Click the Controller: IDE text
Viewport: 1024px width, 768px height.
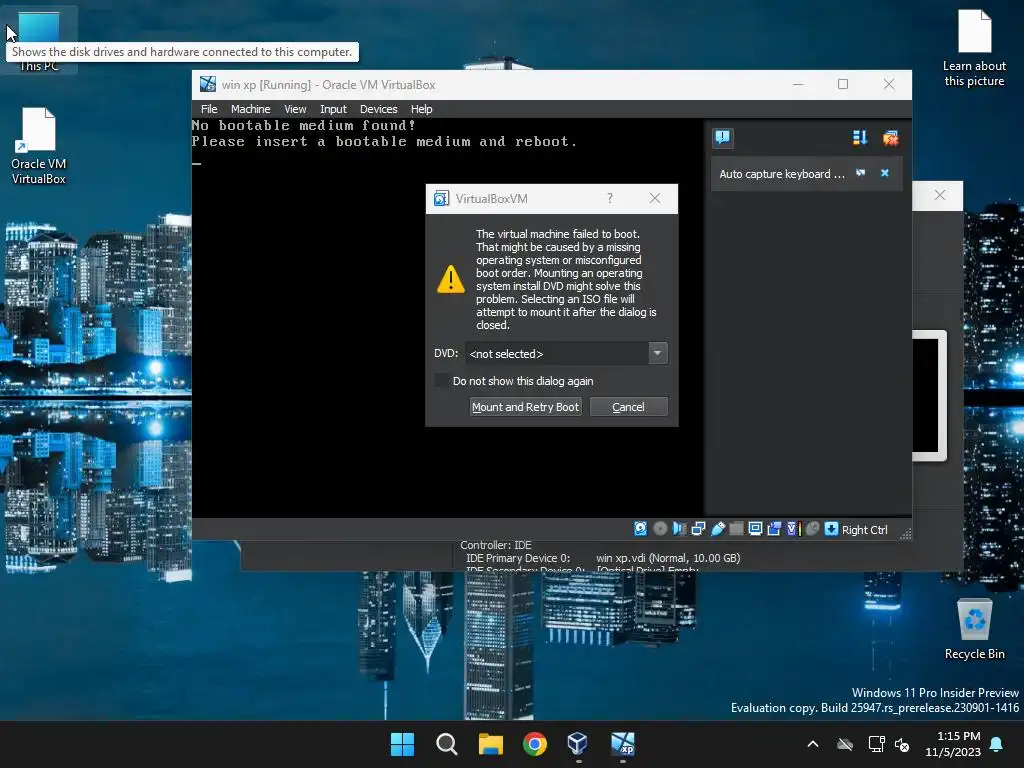pos(496,545)
